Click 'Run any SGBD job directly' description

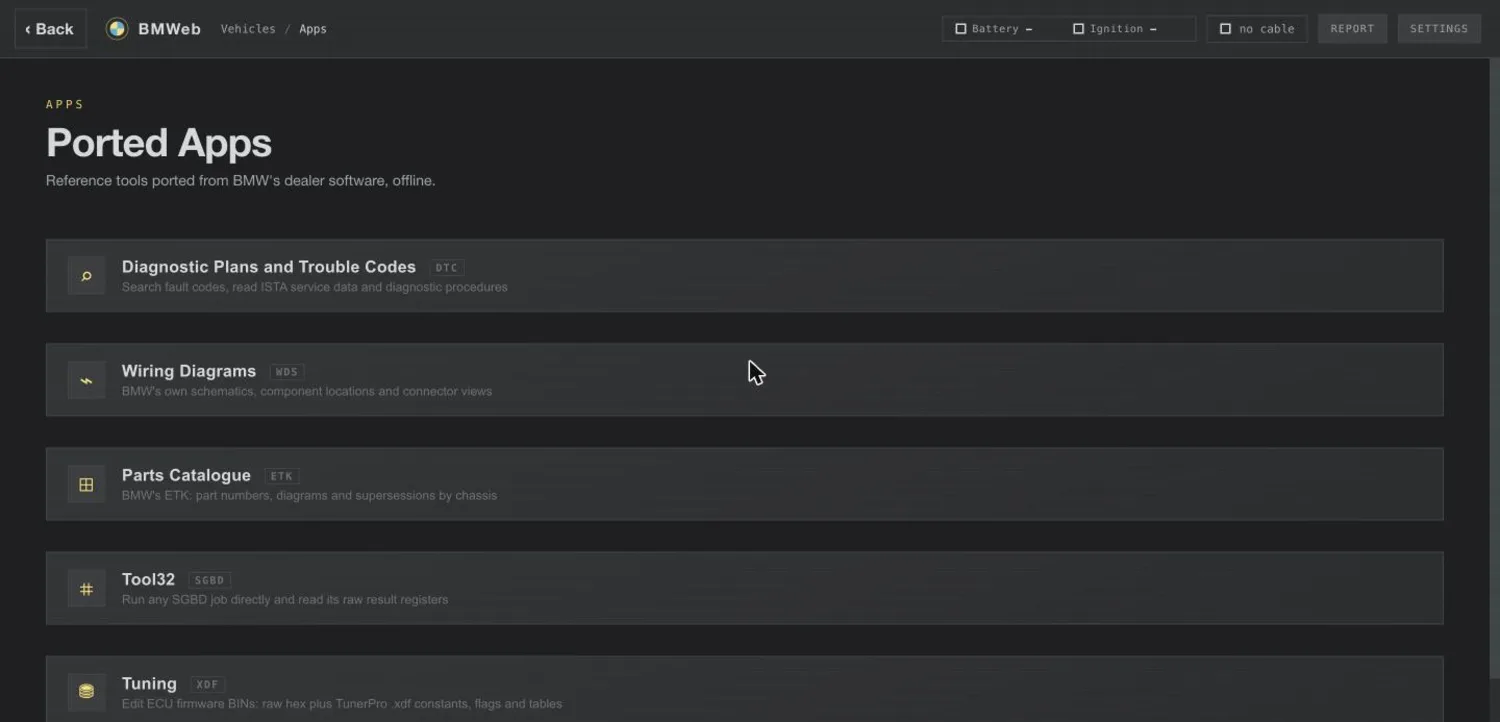pyautogui.click(x=285, y=600)
